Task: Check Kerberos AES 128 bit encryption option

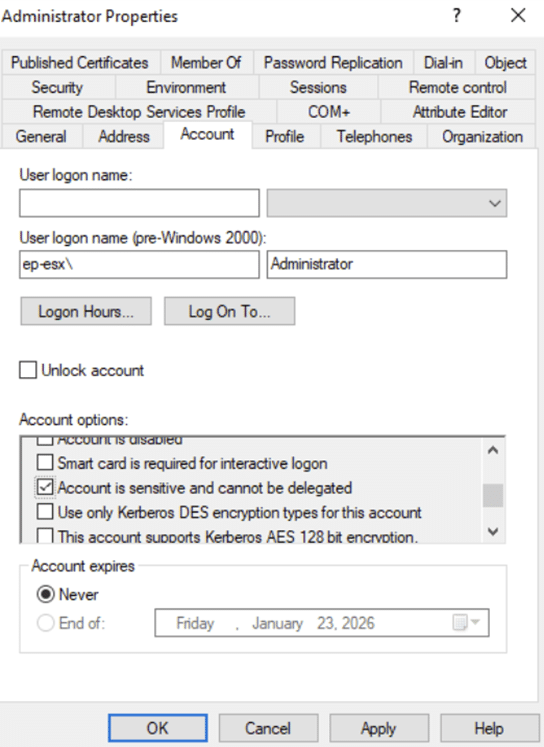Action: click(45, 535)
